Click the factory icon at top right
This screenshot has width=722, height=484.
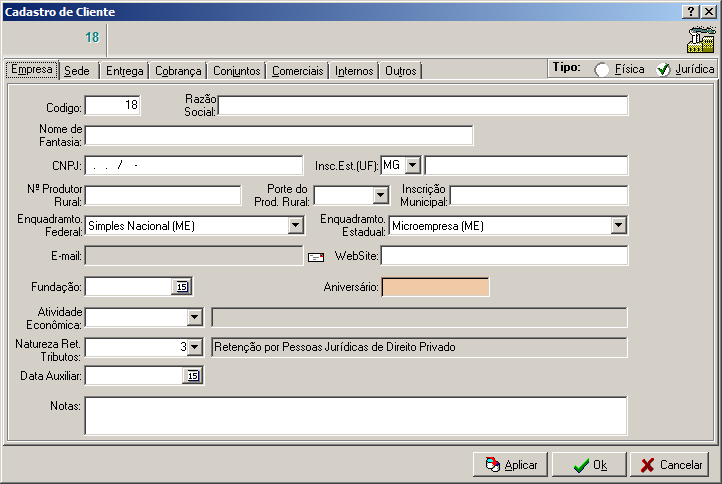(x=700, y=39)
